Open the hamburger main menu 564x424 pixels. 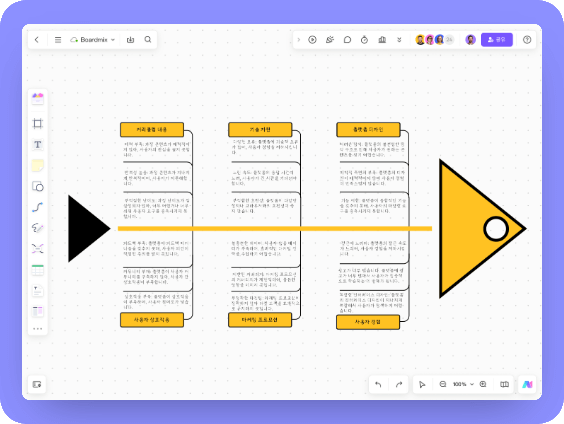pyautogui.click(x=58, y=40)
